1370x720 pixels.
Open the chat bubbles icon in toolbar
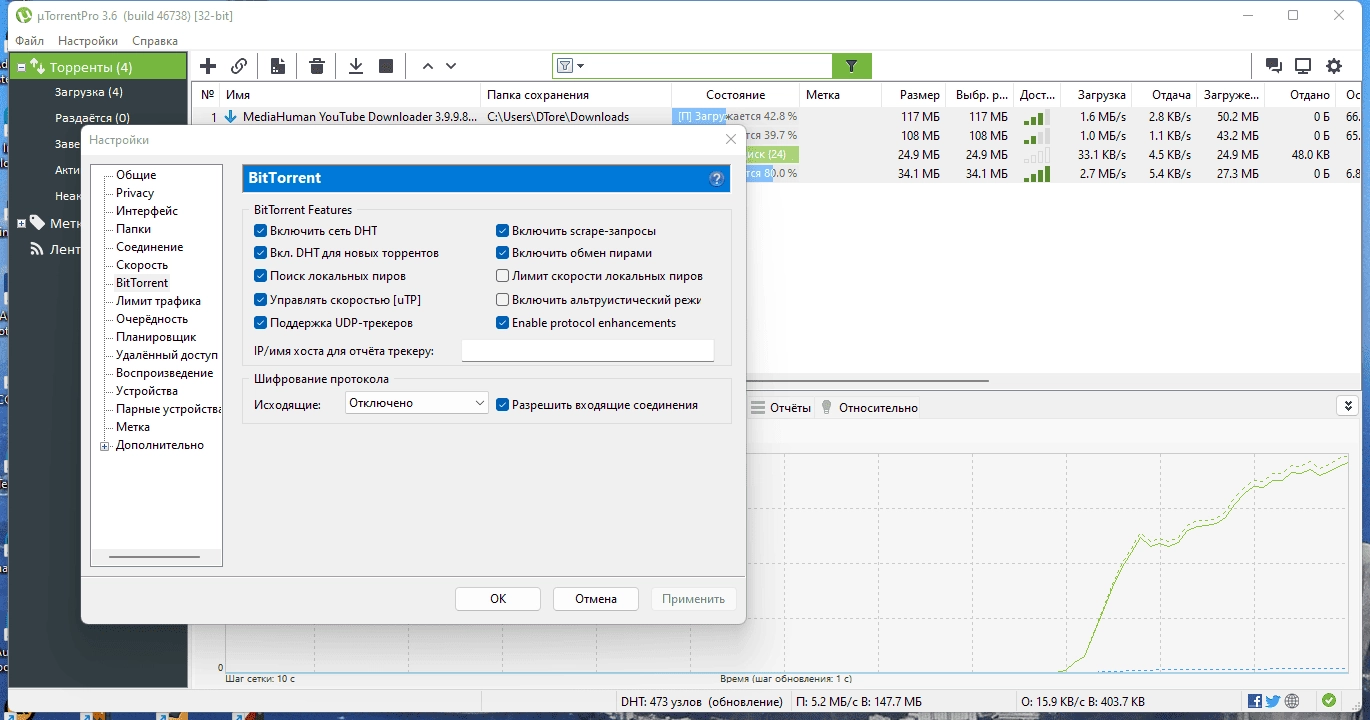tap(1274, 66)
